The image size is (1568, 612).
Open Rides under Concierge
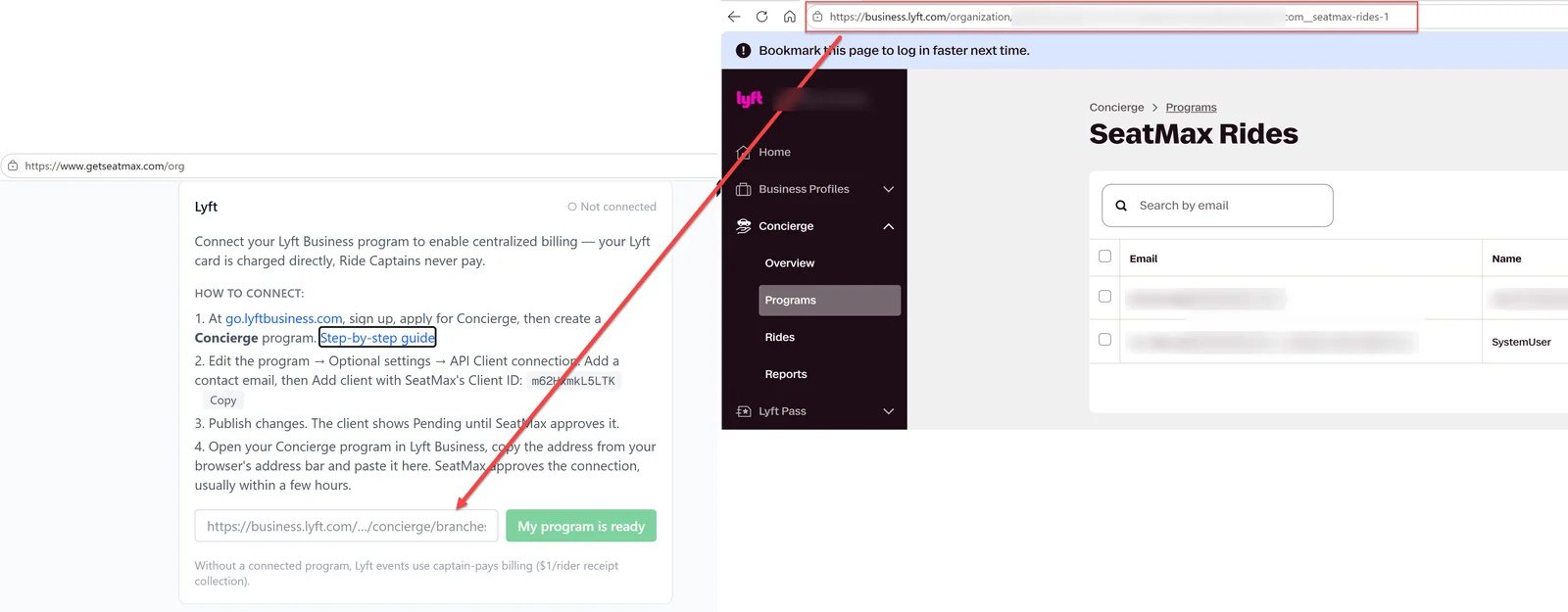779,337
